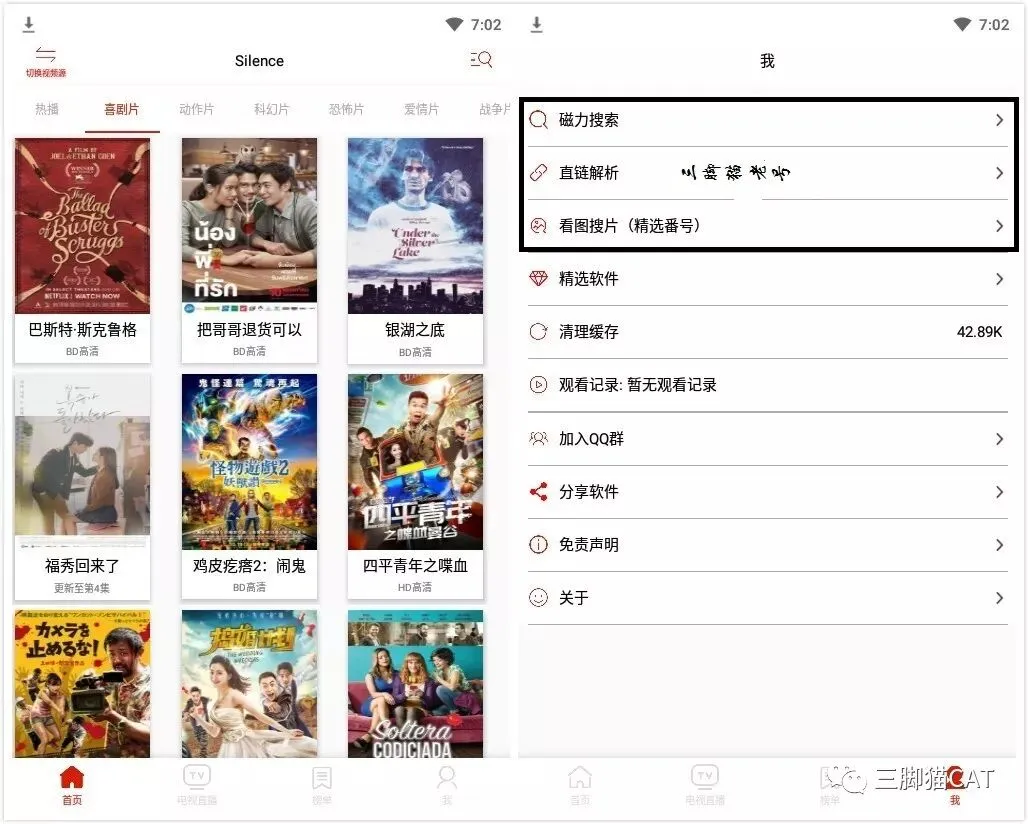This screenshot has height=824, width=1028.
Task: Open the 福秀回来了 poster
Action: (x=83, y=461)
